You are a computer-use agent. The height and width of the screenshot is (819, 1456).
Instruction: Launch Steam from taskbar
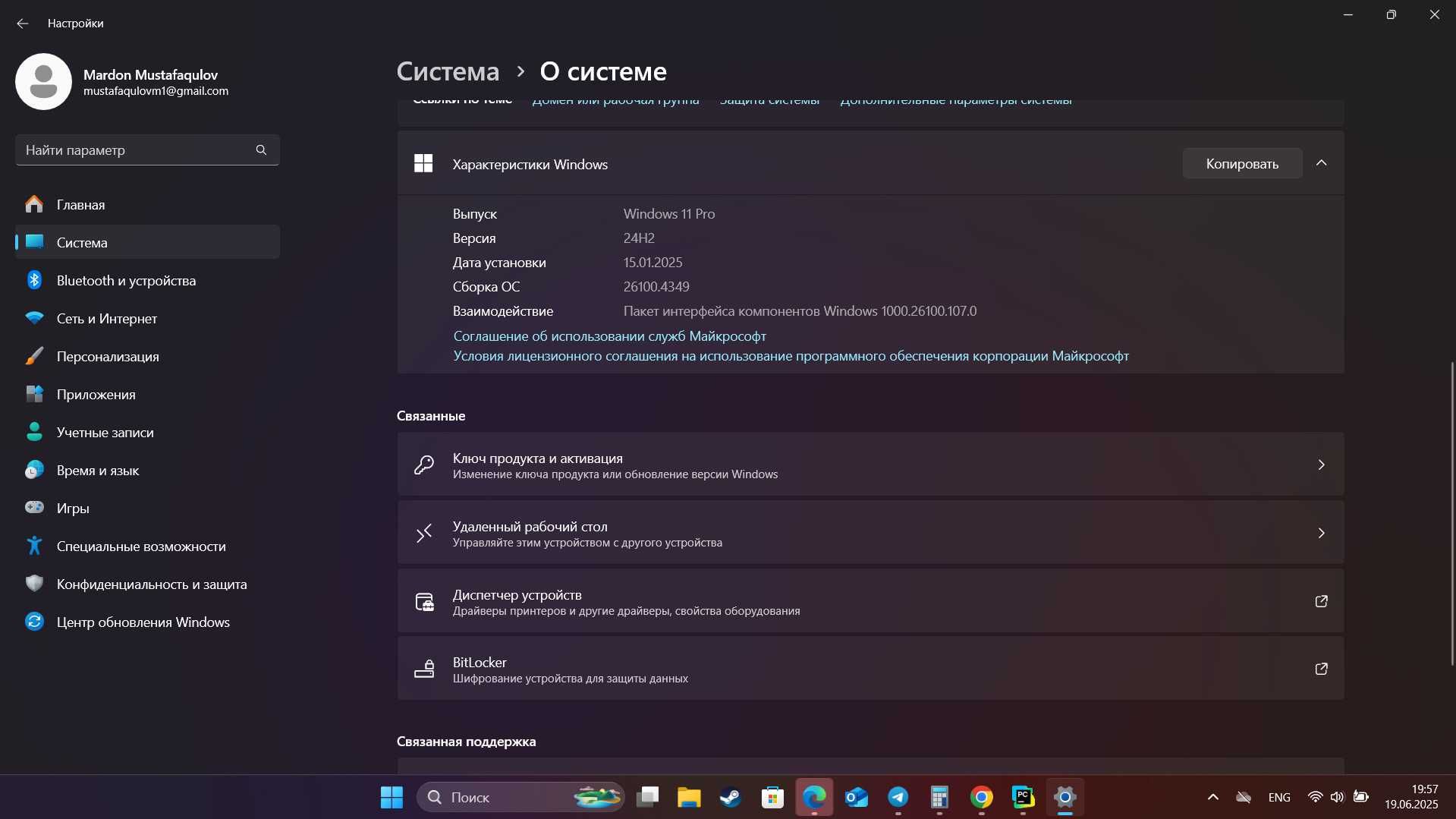click(x=731, y=797)
